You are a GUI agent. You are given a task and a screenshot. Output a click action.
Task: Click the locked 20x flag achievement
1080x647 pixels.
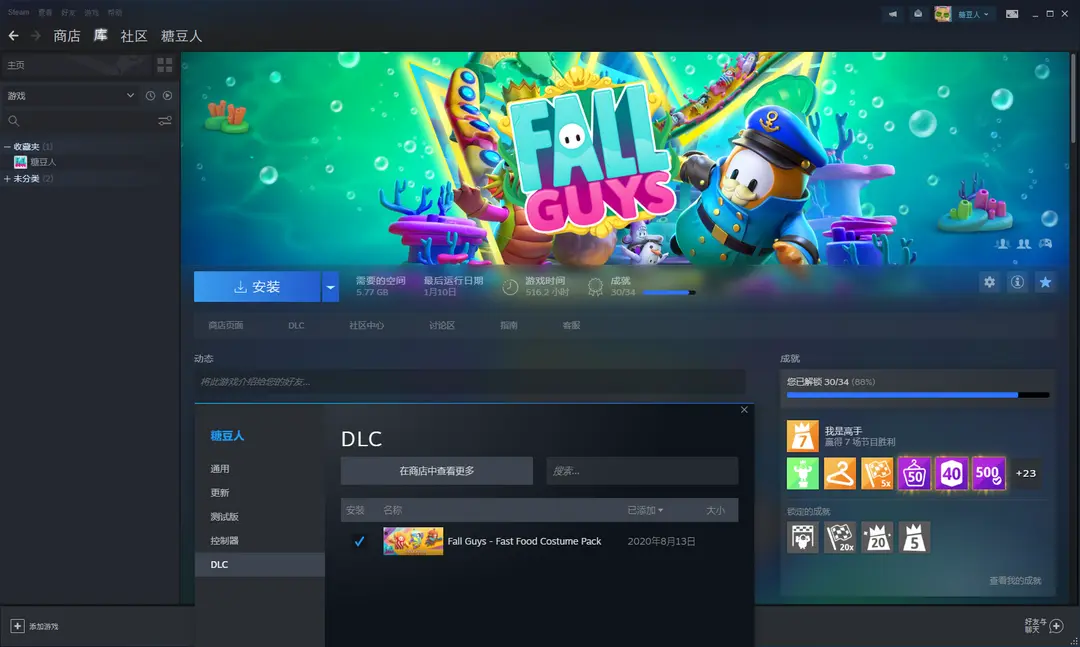(840, 537)
